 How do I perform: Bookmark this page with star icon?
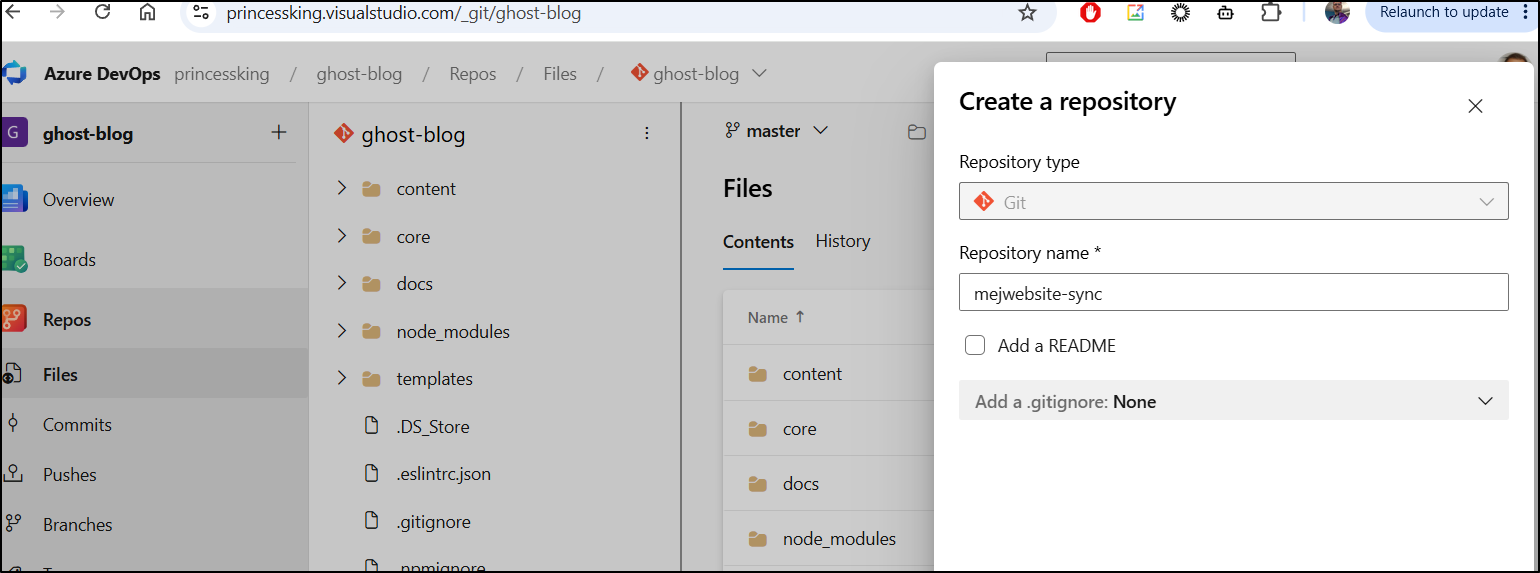(x=1027, y=13)
